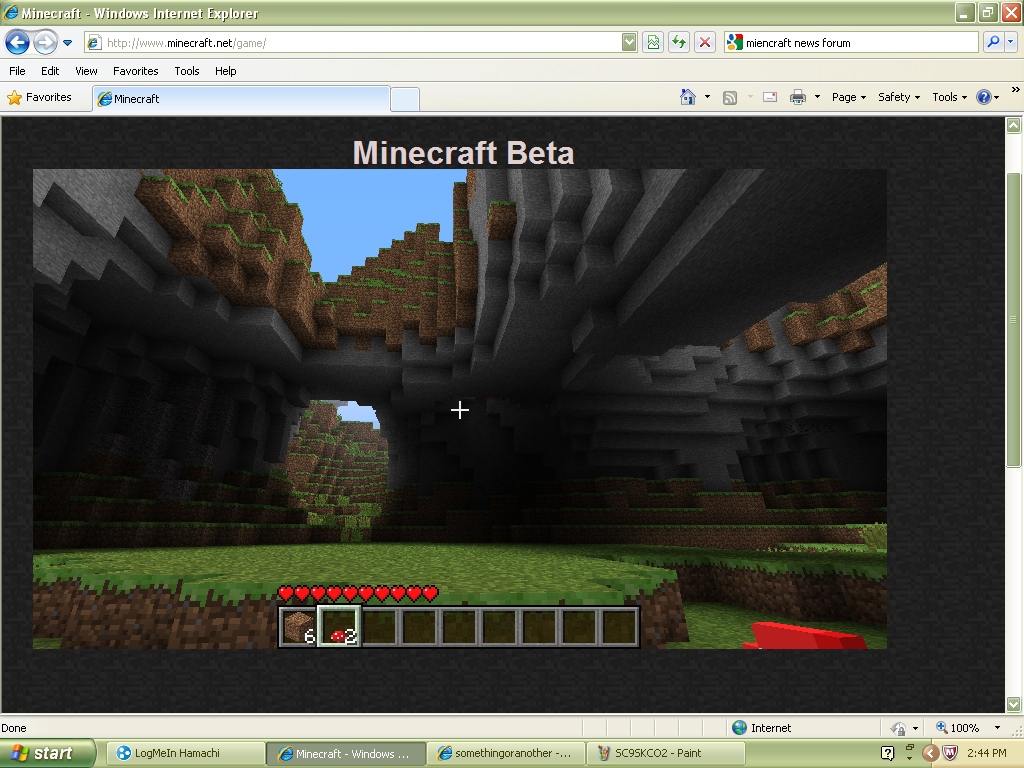Image resolution: width=1024 pixels, height=768 pixels.
Task: Open the File menu
Action: tap(17, 71)
